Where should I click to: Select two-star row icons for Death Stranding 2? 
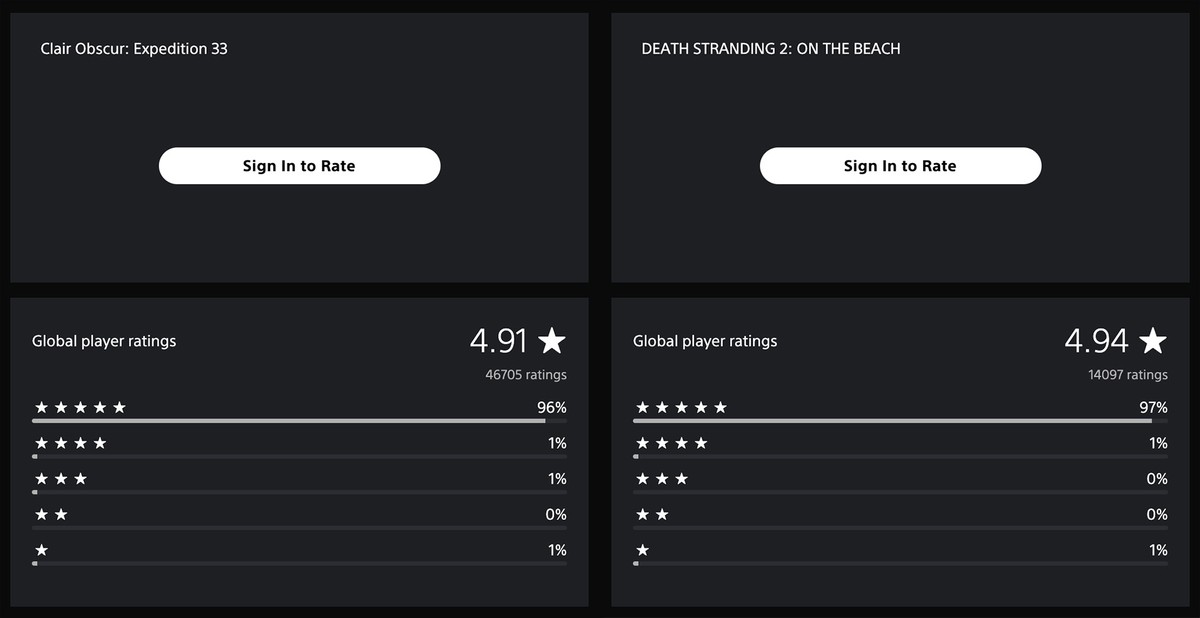click(x=652, y=515)
